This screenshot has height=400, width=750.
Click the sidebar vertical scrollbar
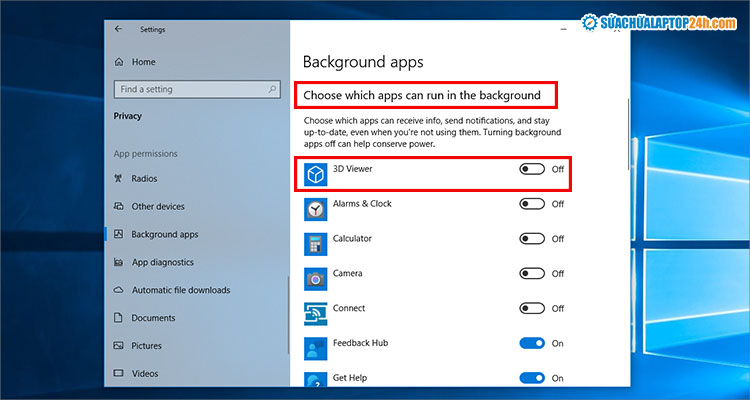coord(288,315)
